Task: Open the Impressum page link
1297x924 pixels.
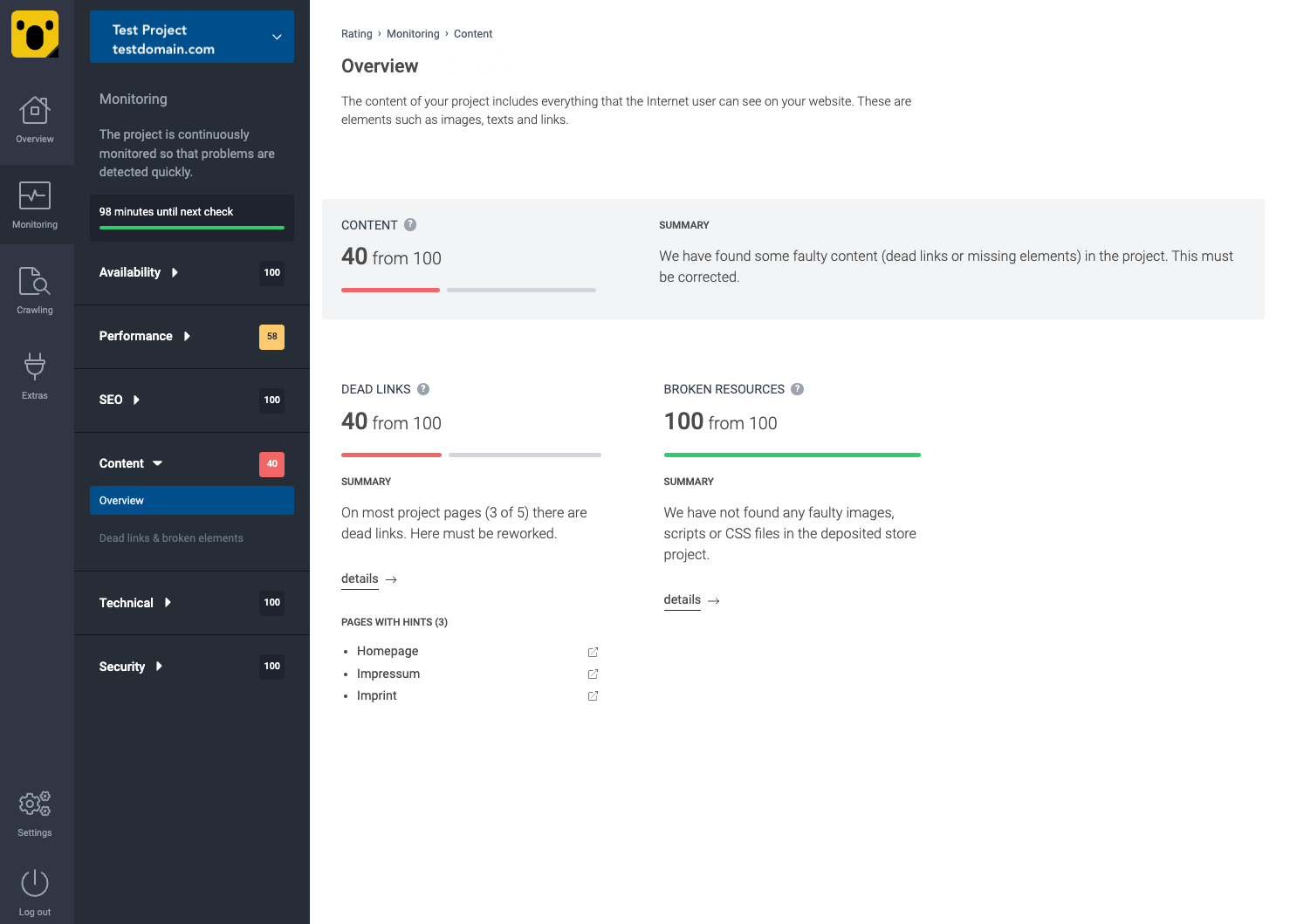Action: (388, 674)
